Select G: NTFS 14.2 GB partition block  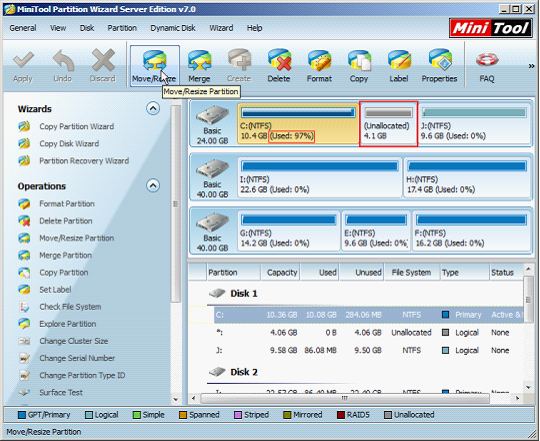coord(289,231)
